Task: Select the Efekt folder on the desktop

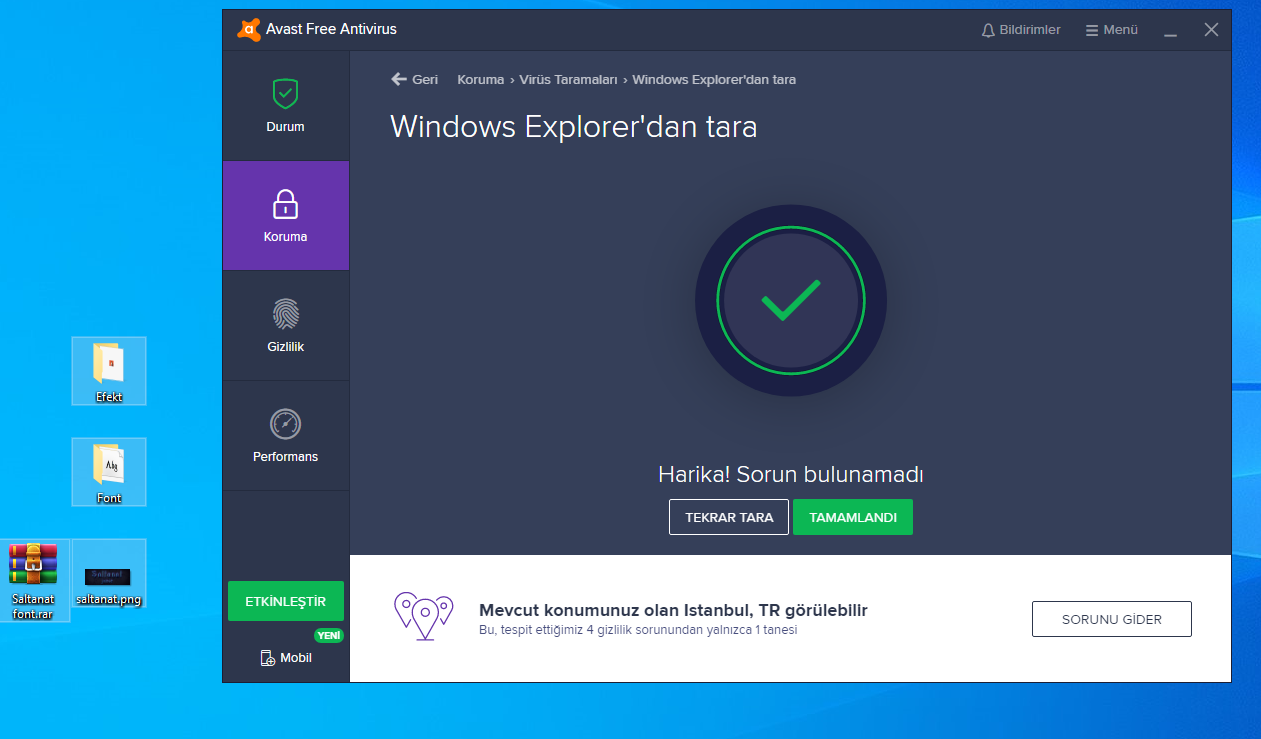Action: [x=109, y=371]
